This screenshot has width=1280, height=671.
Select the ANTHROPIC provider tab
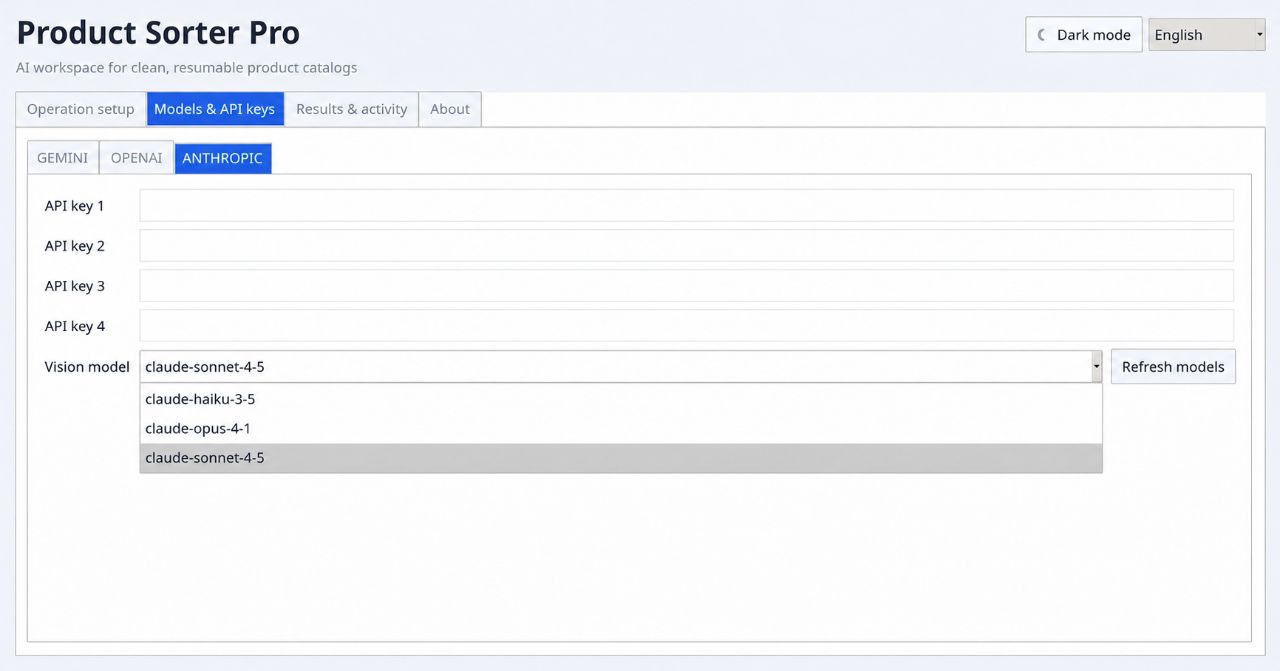(223, 158)
